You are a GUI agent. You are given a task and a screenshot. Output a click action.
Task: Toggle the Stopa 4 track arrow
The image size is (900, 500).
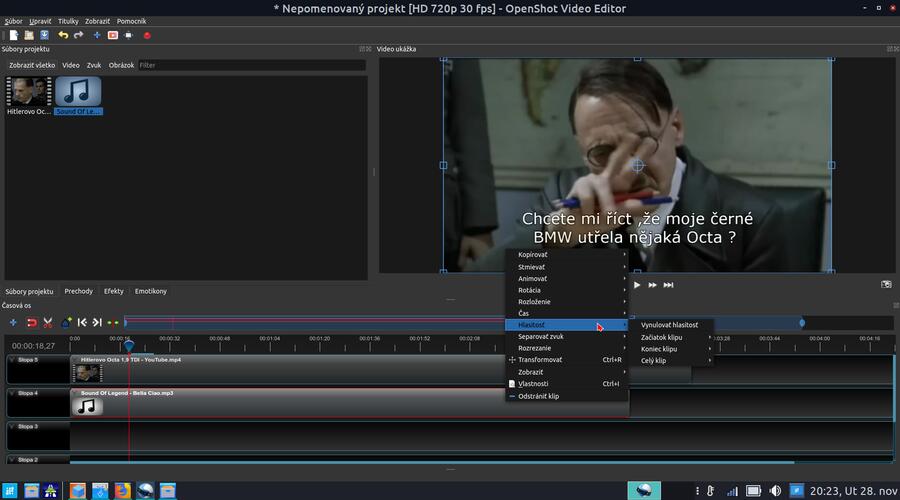tap(13, 394)
